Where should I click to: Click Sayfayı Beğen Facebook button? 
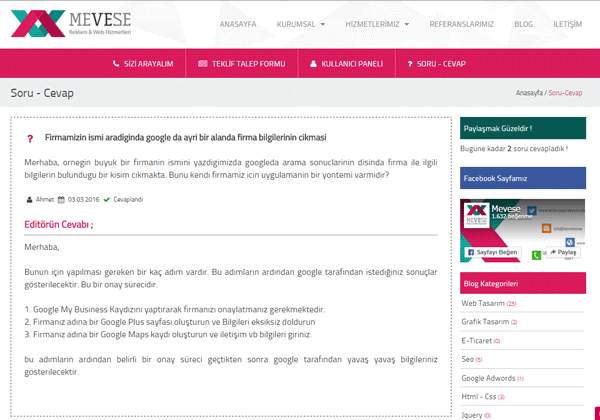click(x=493, y=252)
